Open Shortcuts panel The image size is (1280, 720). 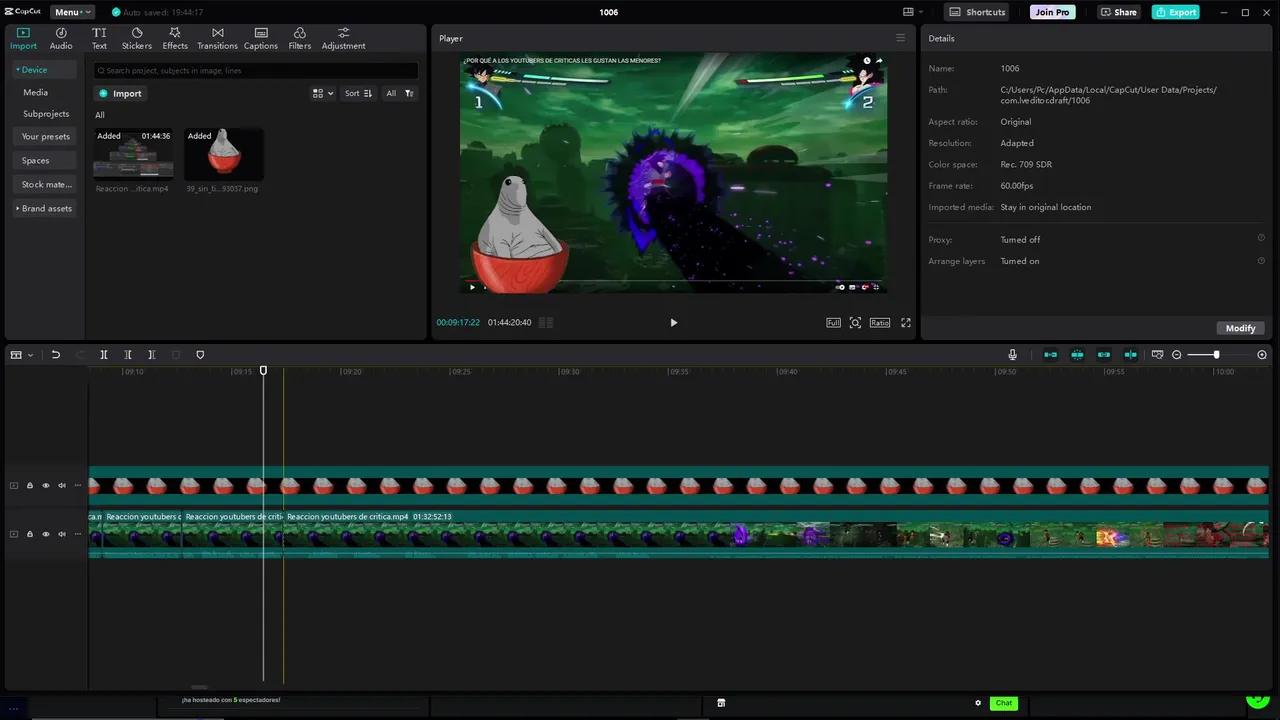(976, 12)
